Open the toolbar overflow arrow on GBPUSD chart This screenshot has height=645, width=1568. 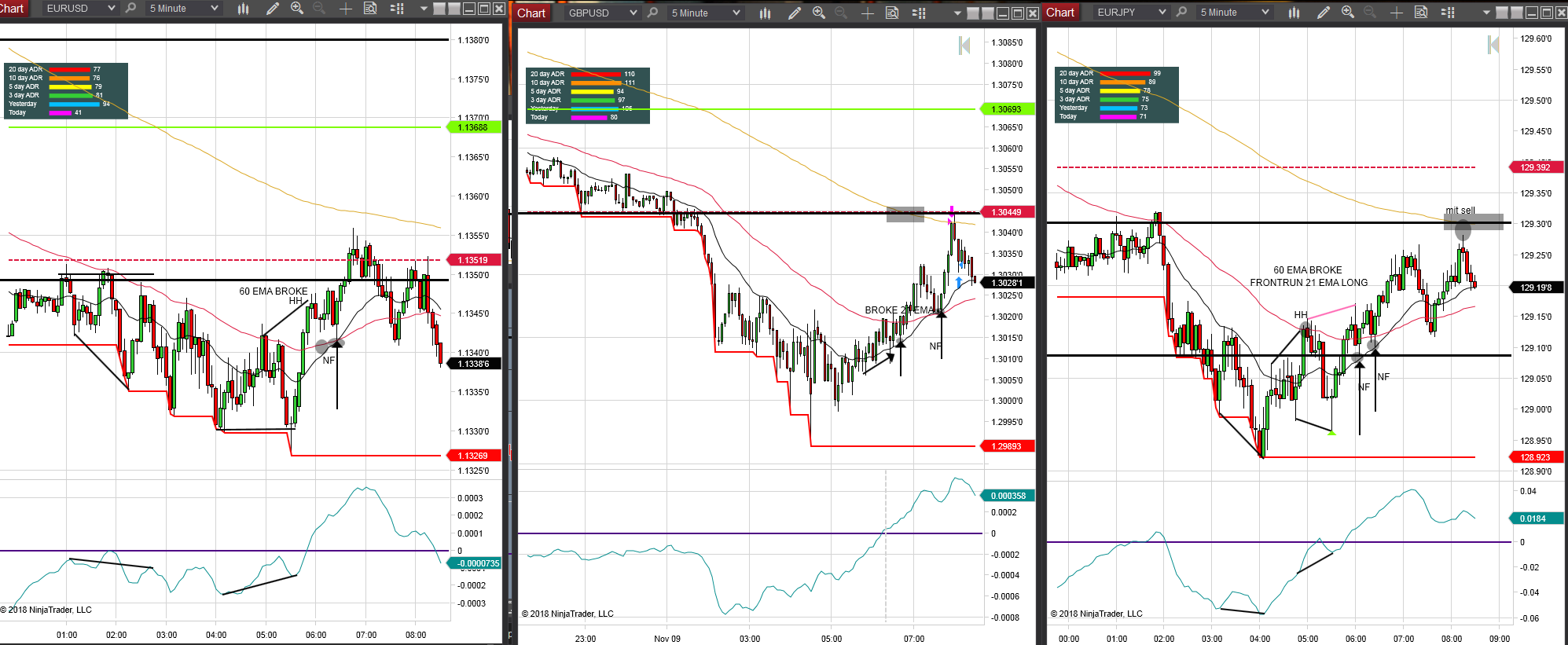957,13
